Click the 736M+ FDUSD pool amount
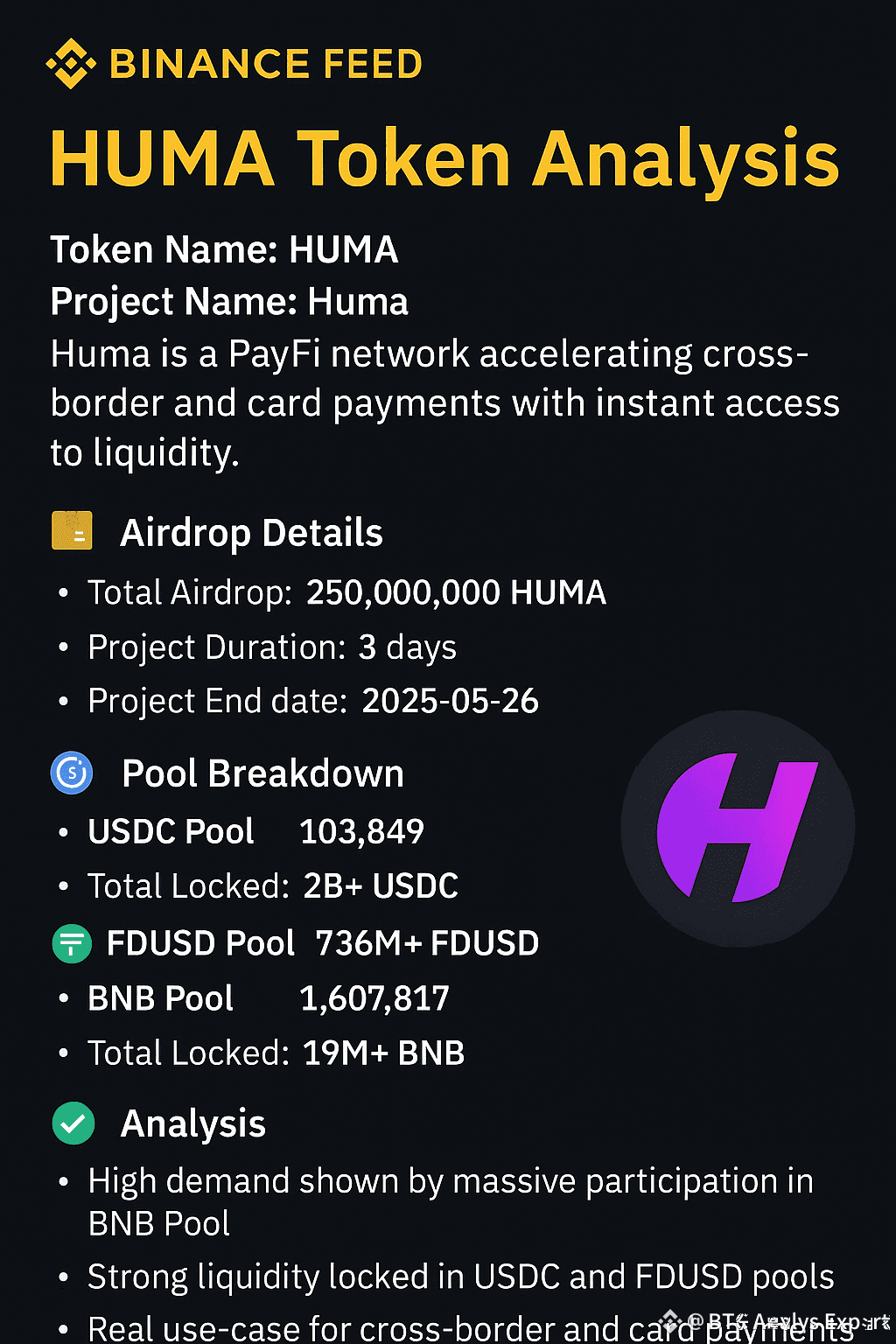Viewport: 896px width, 1344px height. point(427,943)
